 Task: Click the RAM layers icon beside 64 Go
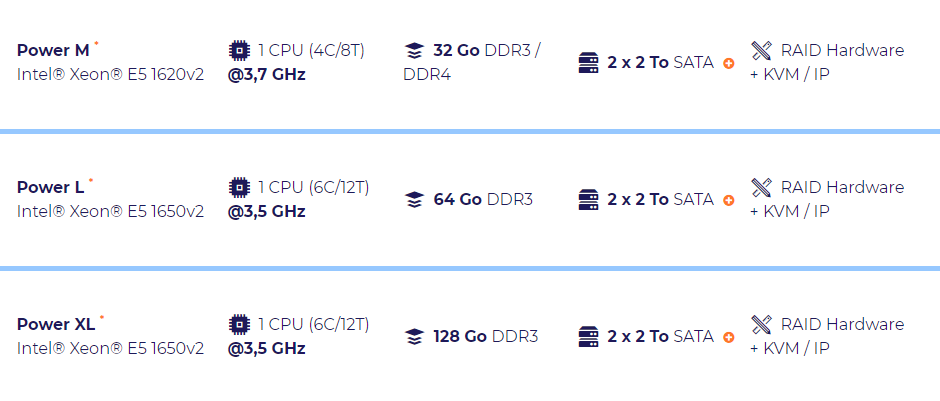click(414, 200)
